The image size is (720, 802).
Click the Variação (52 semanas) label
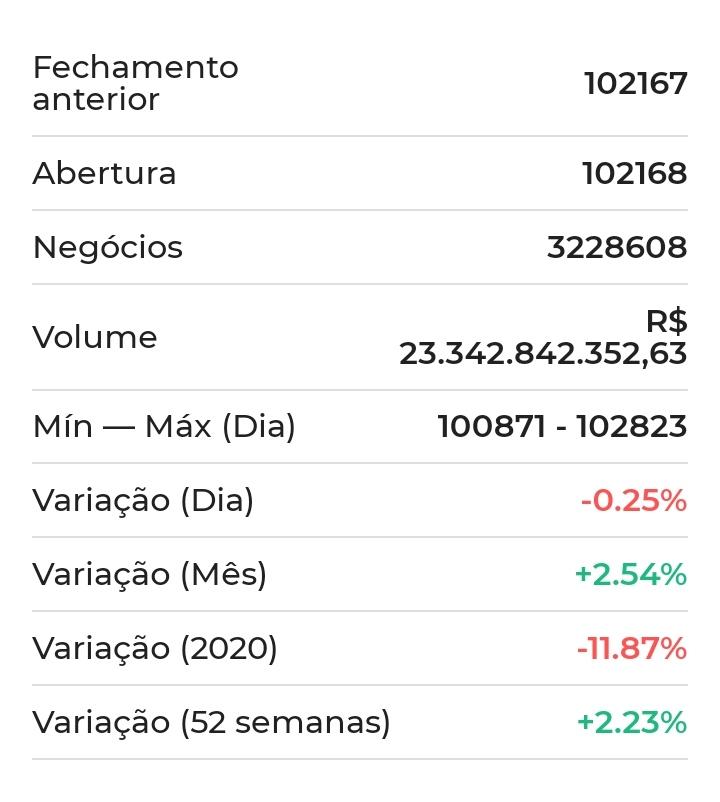pos(211,722)
